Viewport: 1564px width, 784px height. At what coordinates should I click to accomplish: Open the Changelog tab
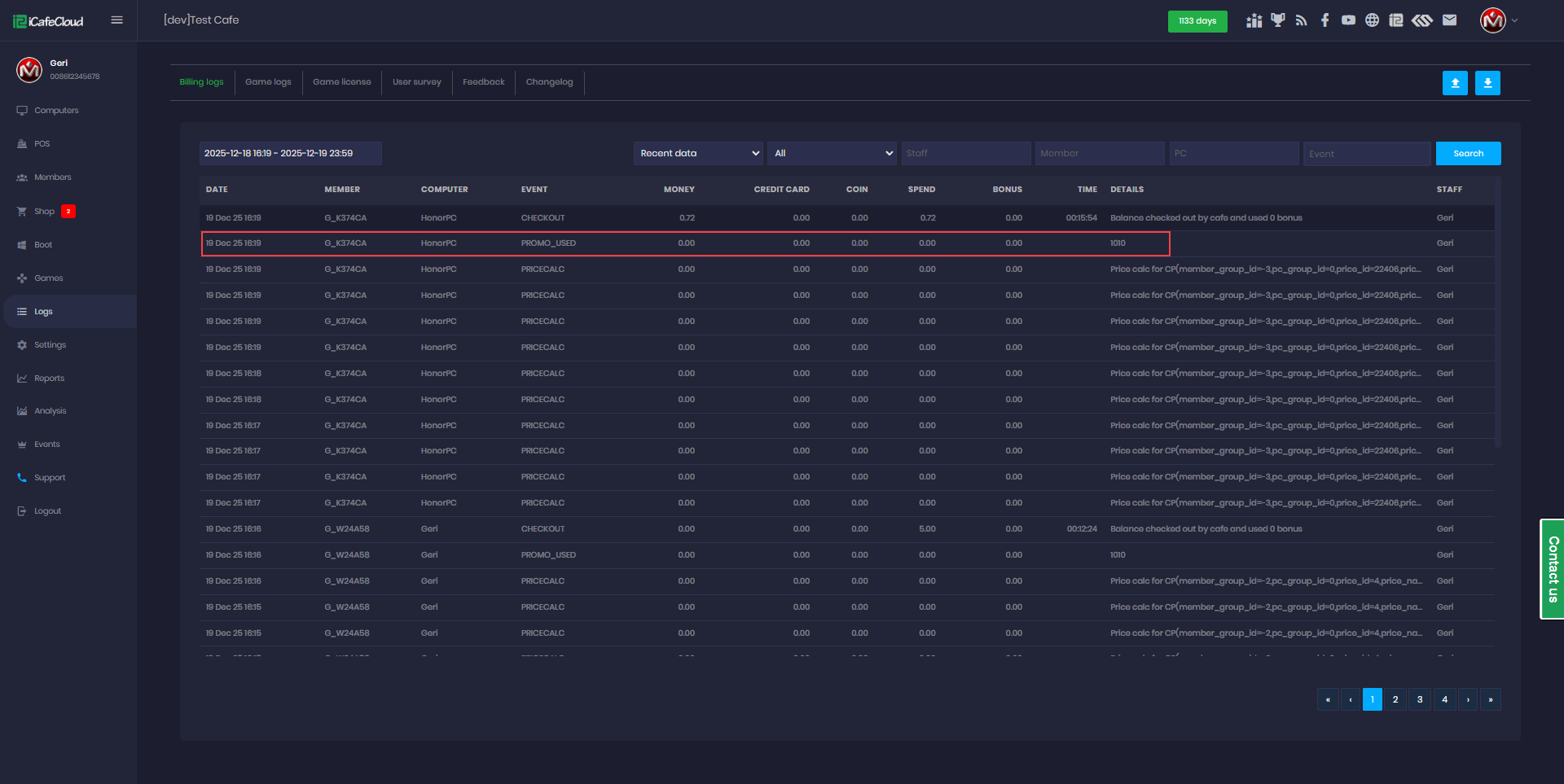tap(549, 82)
